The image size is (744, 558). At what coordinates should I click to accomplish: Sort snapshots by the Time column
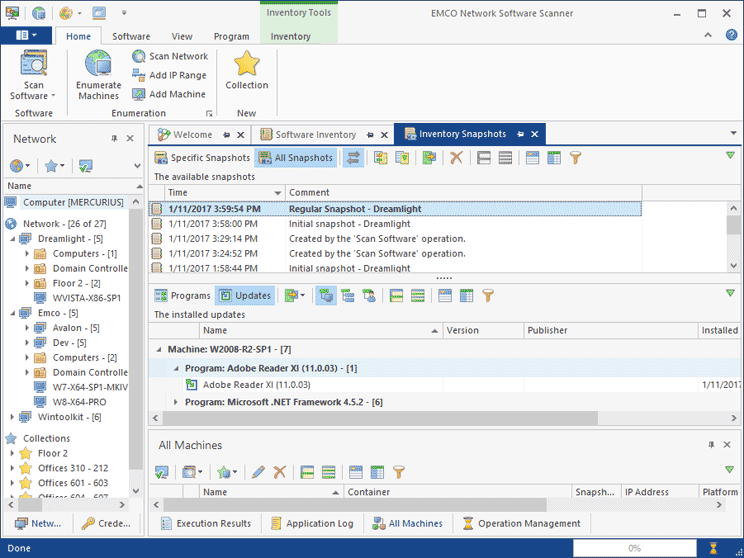point(225,193)
